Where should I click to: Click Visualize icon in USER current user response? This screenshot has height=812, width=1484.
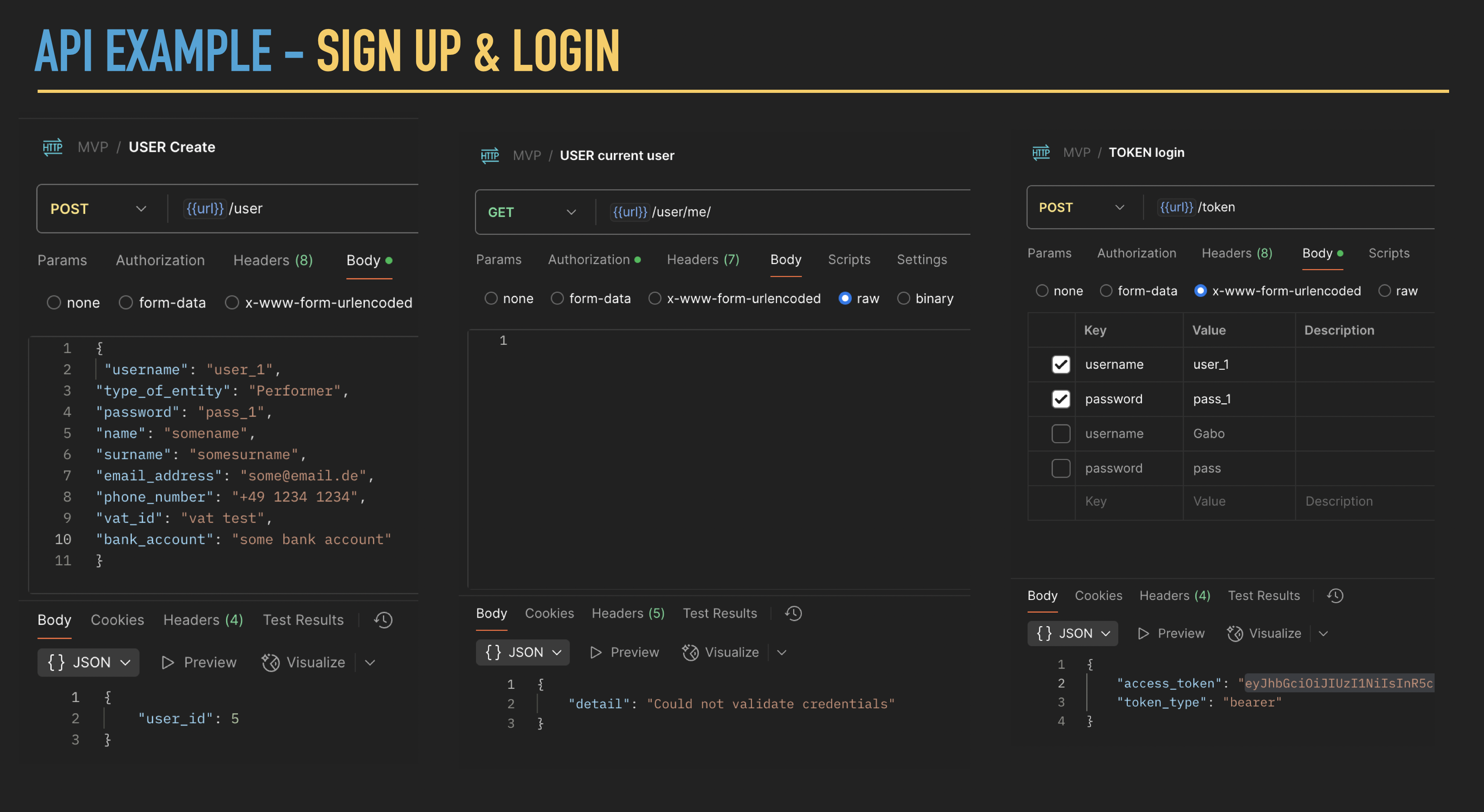(x=690, y=652)
